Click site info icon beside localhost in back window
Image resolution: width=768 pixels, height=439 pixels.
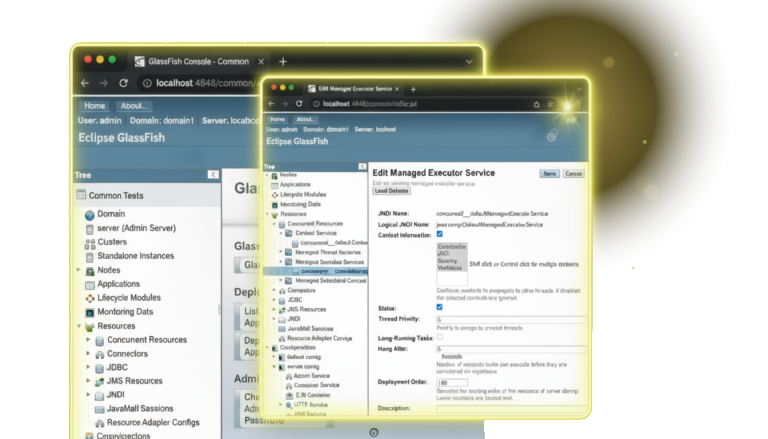point(147,83)
